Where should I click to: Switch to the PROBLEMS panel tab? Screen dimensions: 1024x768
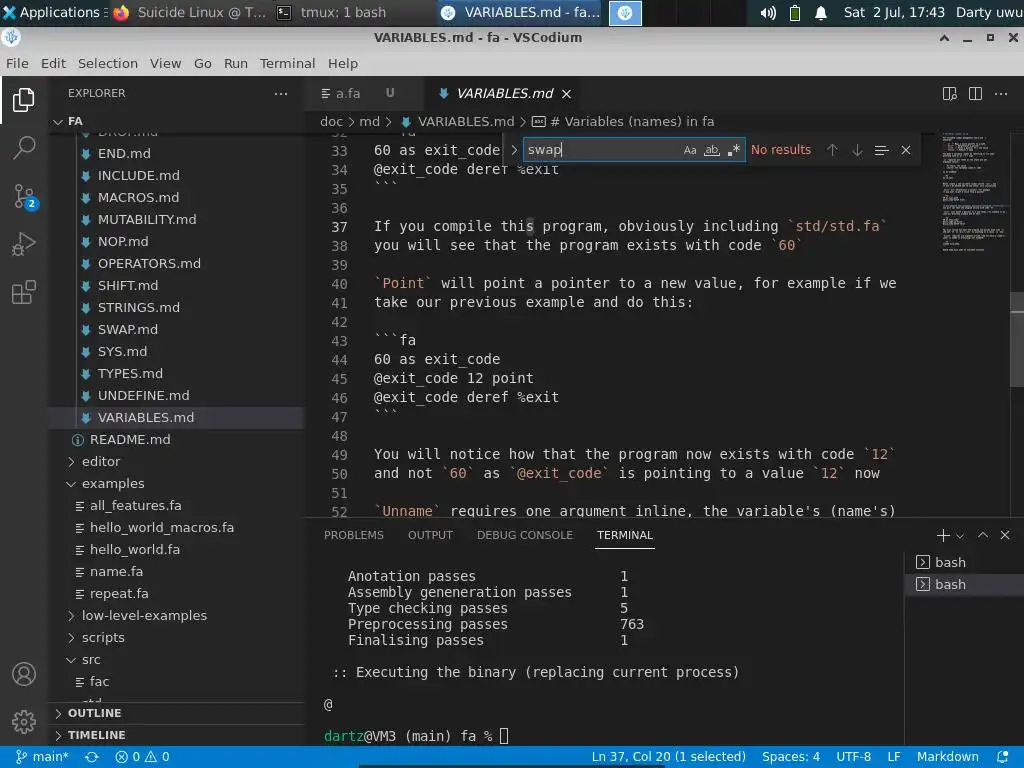(353, 535)
